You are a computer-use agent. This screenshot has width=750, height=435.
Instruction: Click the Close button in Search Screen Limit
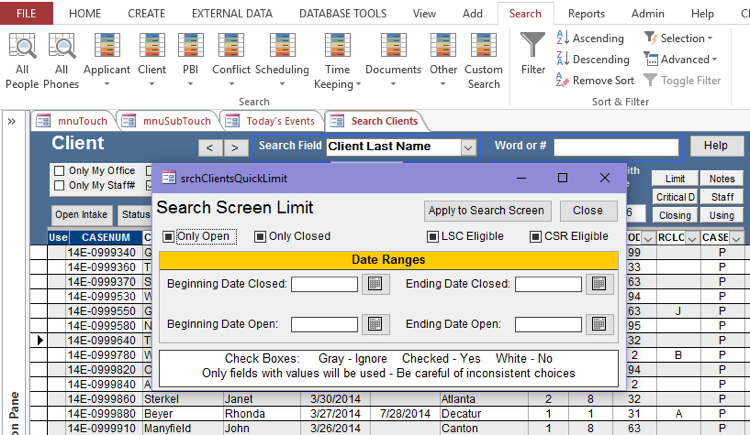coord(588,211)
